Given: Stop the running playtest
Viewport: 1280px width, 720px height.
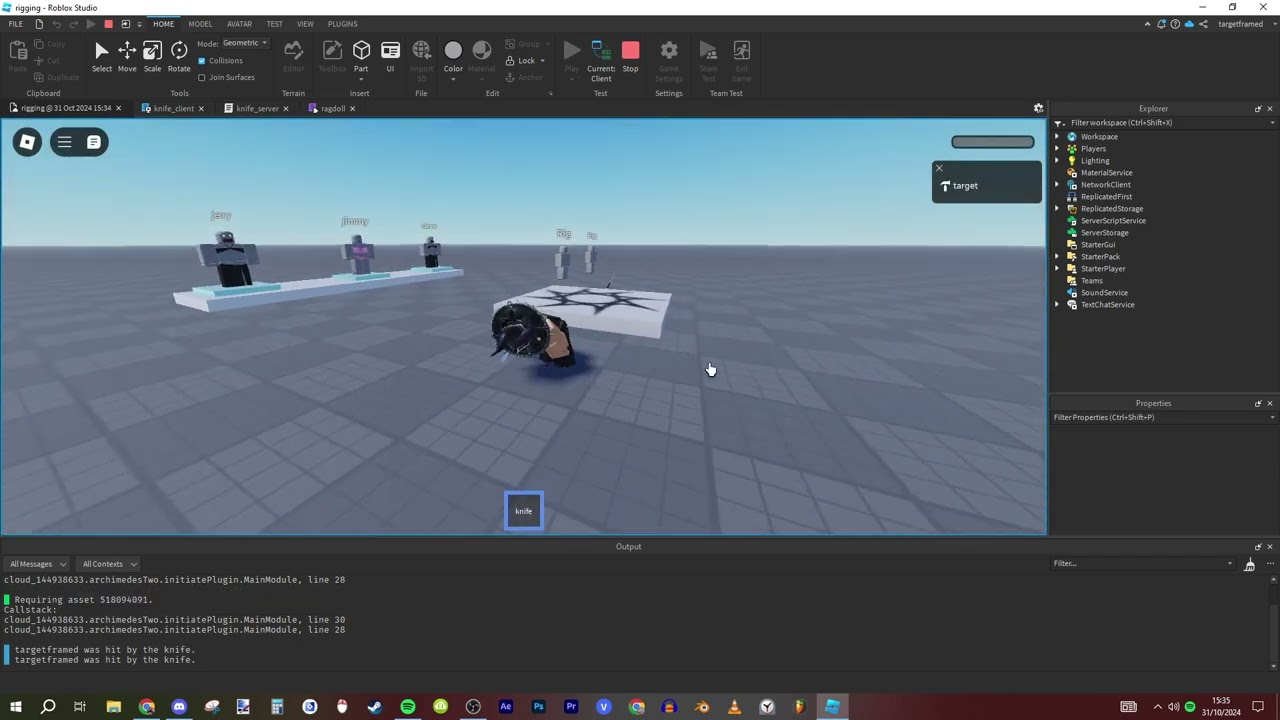Looking at the screenshot, I should point(630,56).
